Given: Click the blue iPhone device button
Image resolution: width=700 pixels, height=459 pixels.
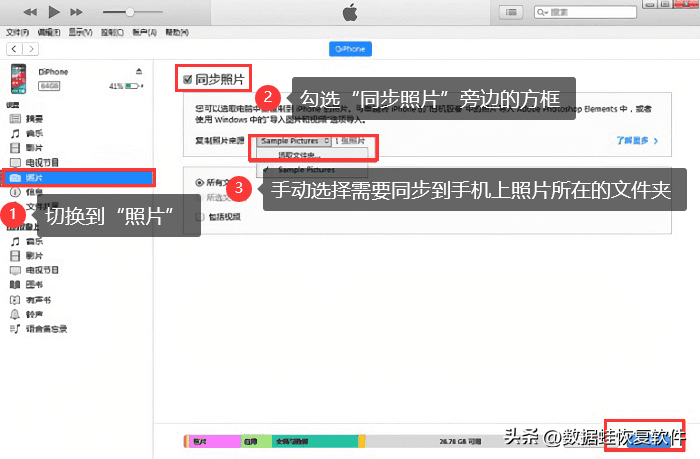Looking at the screenshot, I should tap(350, 49).
